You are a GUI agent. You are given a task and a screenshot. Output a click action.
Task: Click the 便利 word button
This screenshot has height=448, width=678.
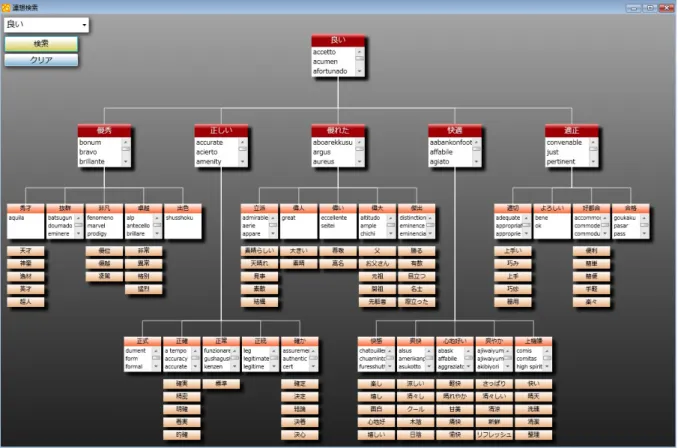click(592, 251)
